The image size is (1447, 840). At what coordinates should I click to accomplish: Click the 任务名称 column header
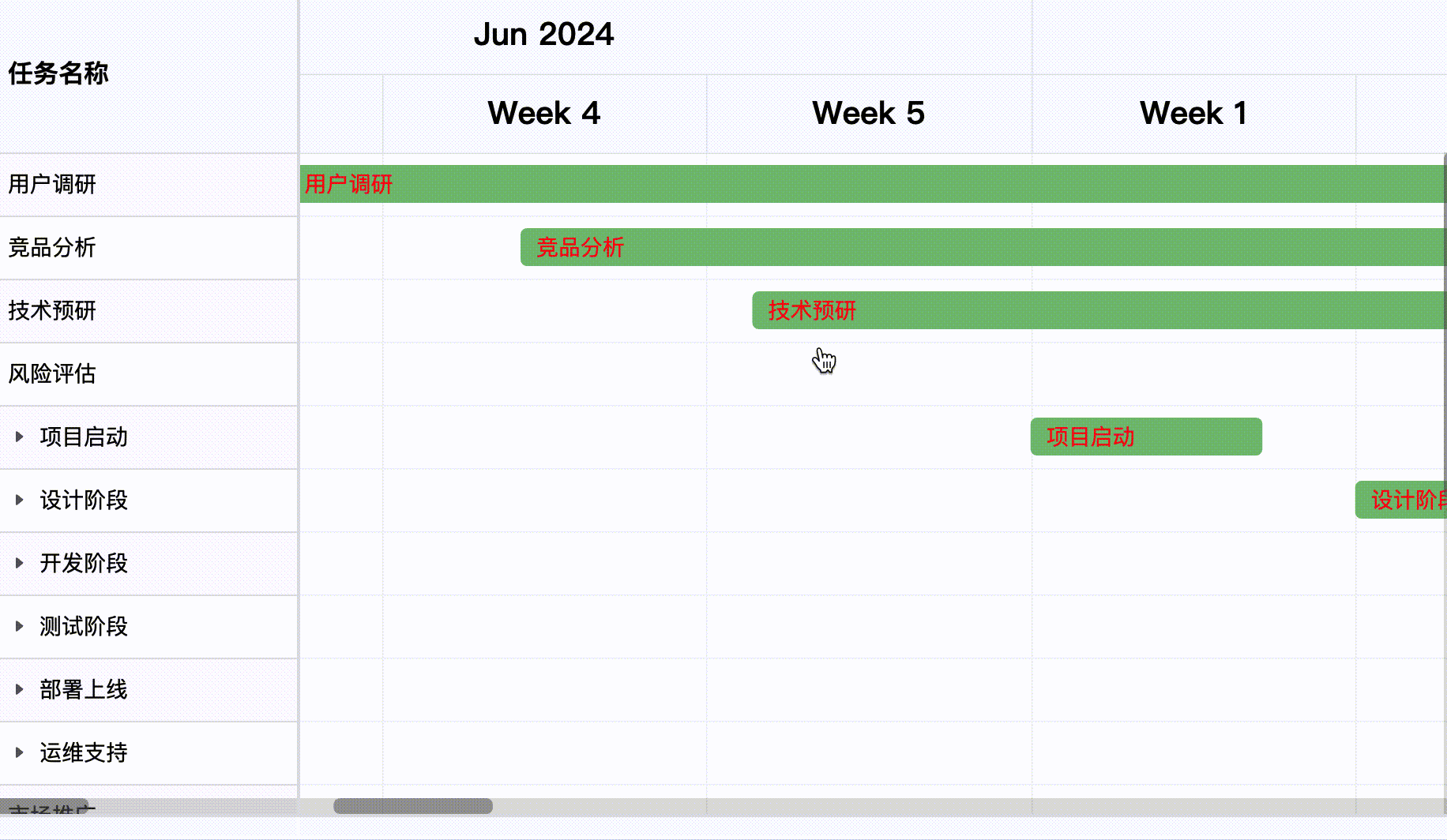pyautogui.click(x=58, y=74)
